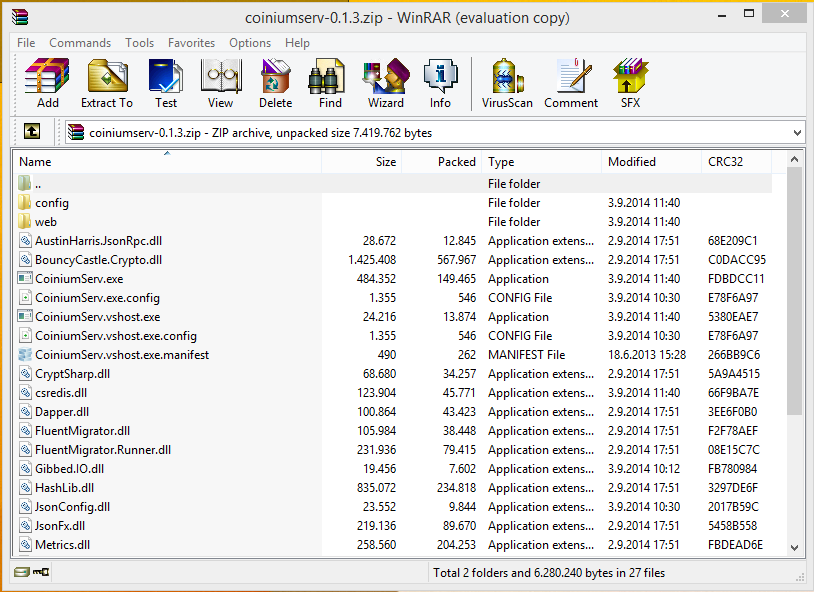This screenshot has height=592, width=814.
Task: Select BouncyCastle.Crypto.dll file name
Action: pyautogui.click(x=99, y=260)
